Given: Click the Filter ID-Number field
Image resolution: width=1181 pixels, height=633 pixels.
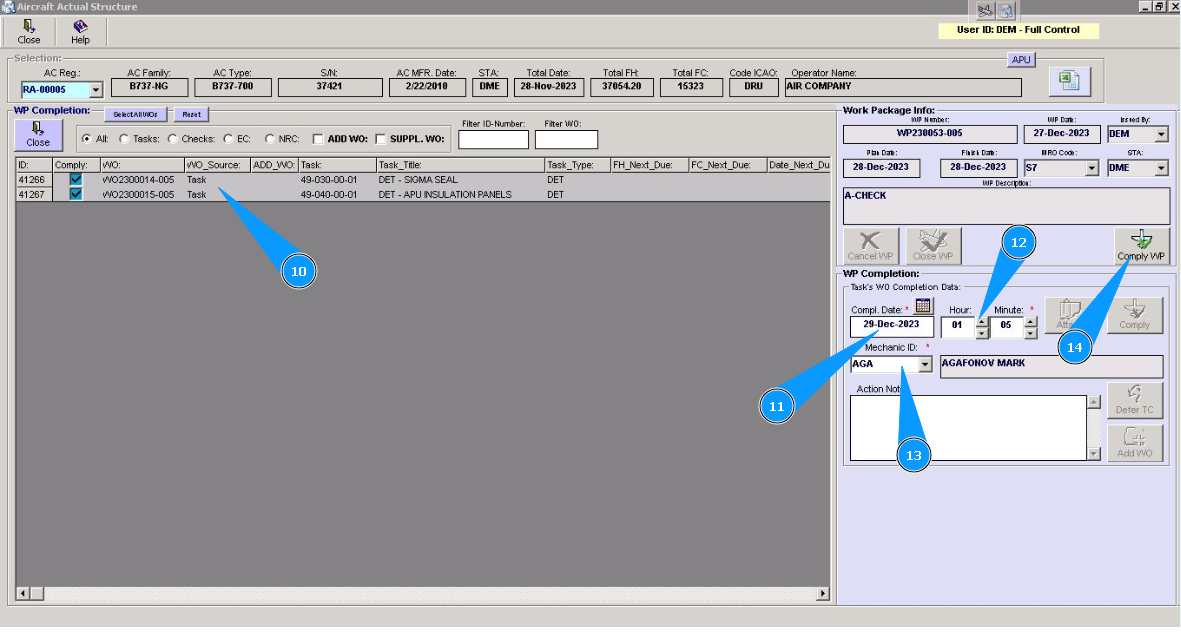Looking at the screenshot, I should [x=493, y=139].
